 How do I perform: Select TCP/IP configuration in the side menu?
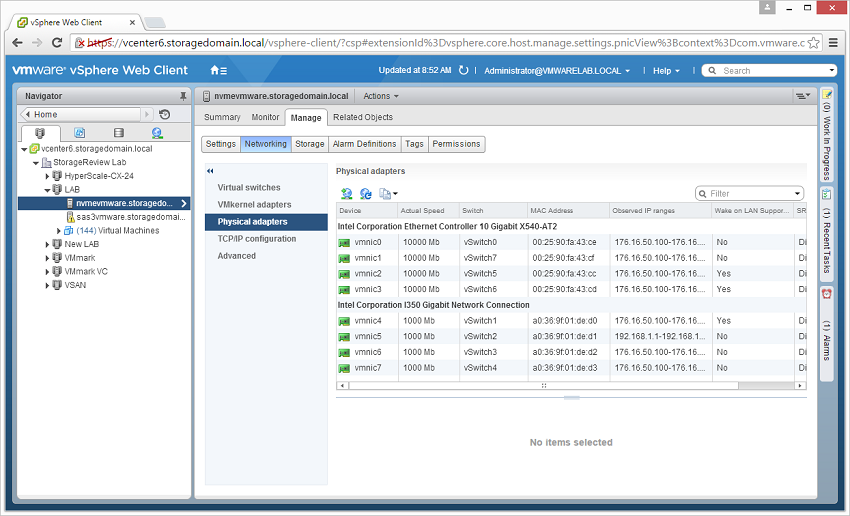(x=256, y=239)
